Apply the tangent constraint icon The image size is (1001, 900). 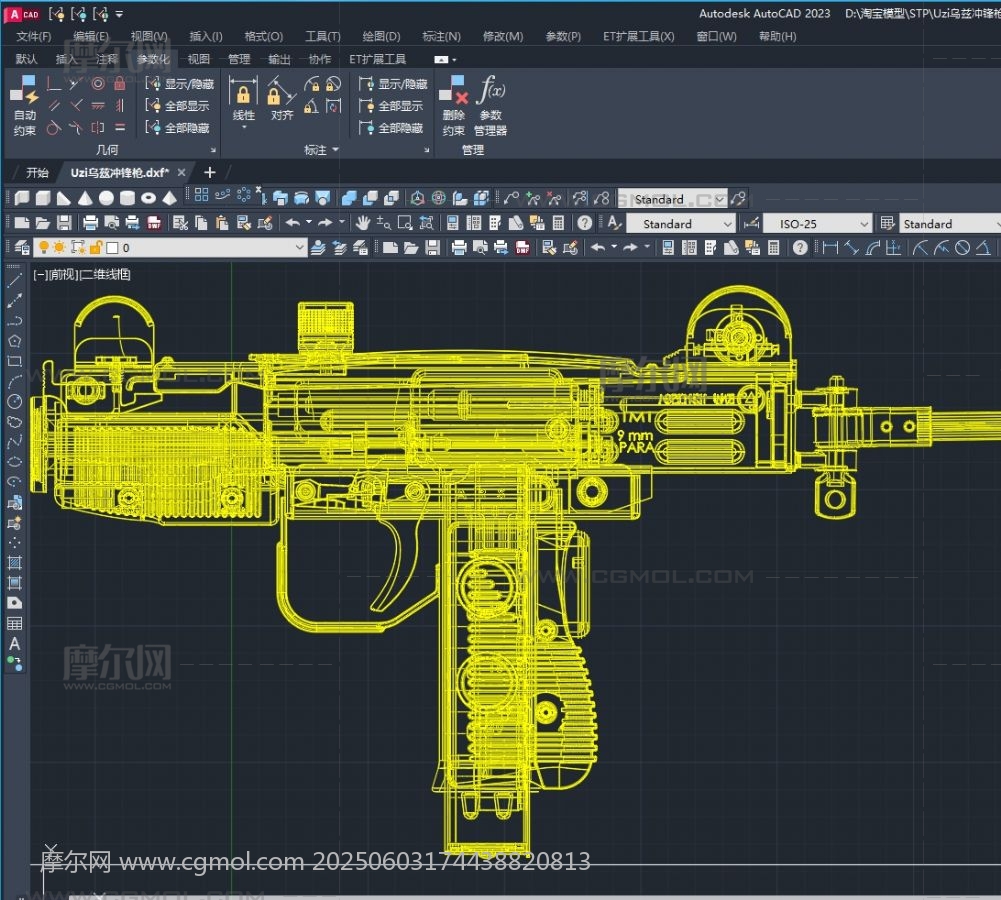54,128
